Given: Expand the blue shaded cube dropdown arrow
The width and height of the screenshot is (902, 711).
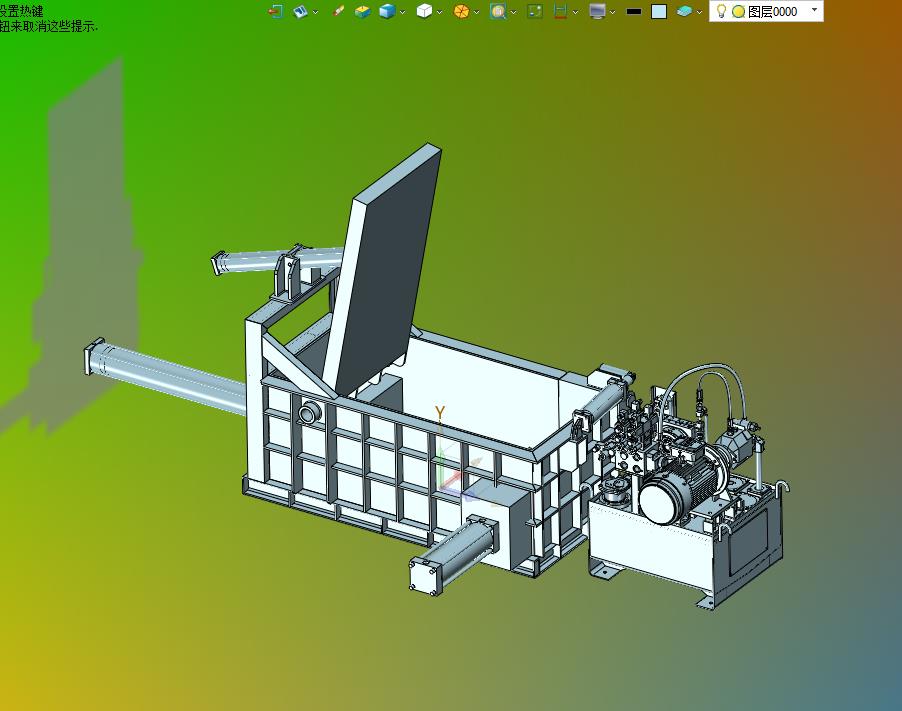Looking at the screenshot, I should pos(403,12).
